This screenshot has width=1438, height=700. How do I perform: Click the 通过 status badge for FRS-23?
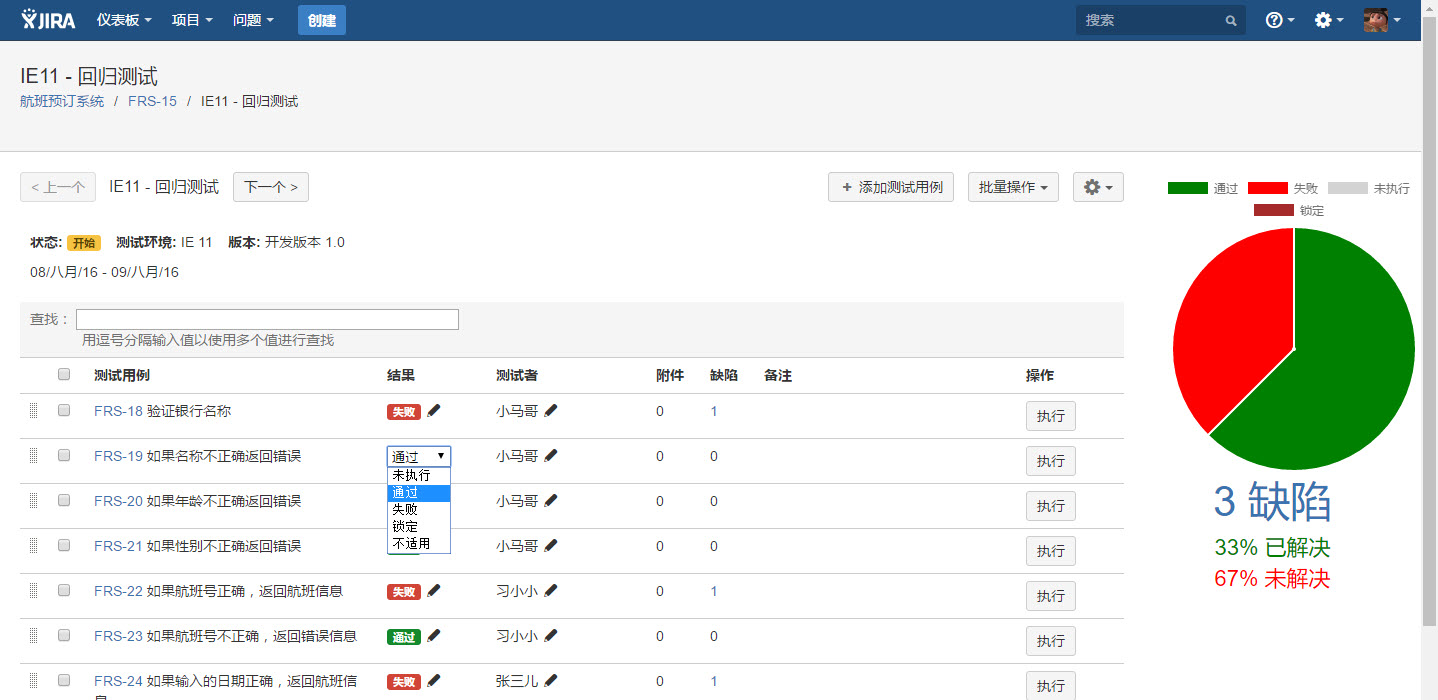pos(404,636)
